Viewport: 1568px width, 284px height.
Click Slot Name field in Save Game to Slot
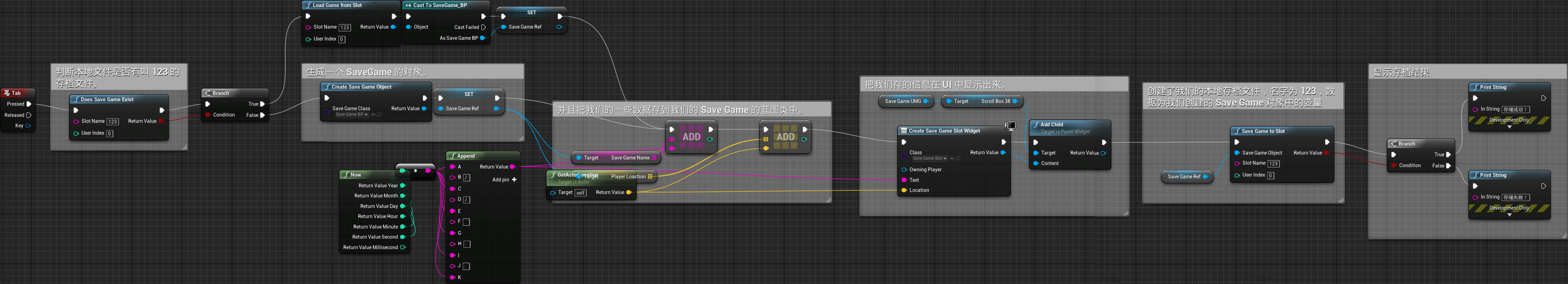tap(1273, 163)
